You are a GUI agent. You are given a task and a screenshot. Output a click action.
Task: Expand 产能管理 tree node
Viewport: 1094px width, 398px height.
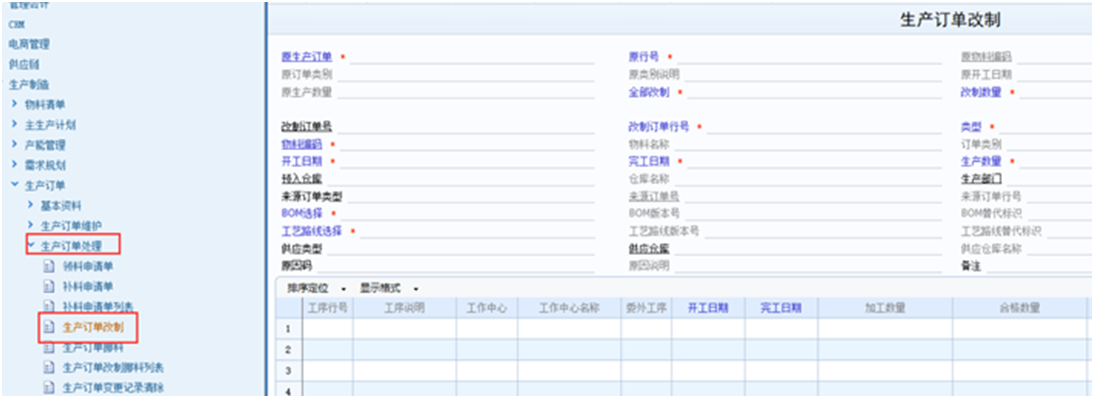tap(15, 145)
